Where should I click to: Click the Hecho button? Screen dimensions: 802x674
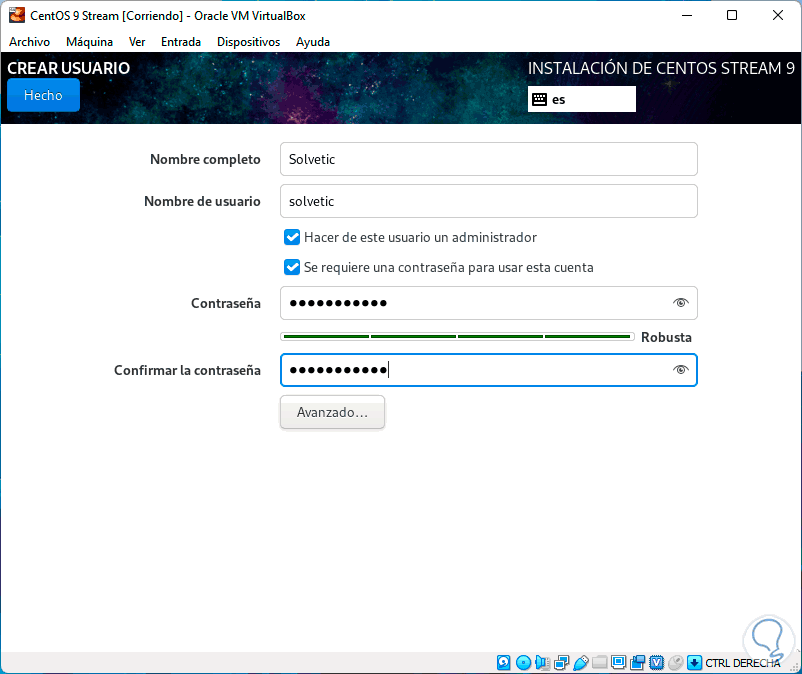[43, 95]
